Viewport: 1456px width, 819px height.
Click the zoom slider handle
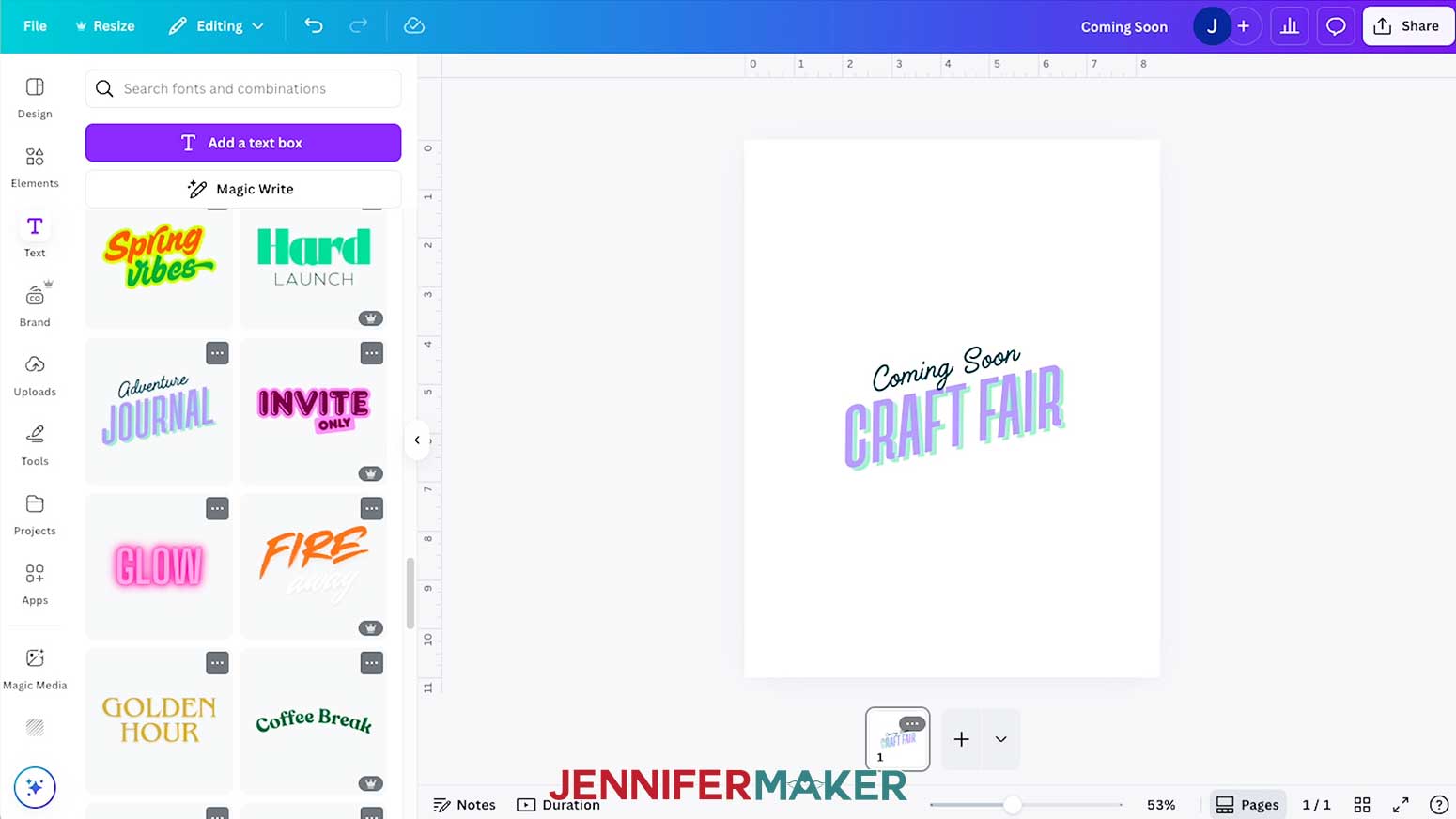point(1012,805)
